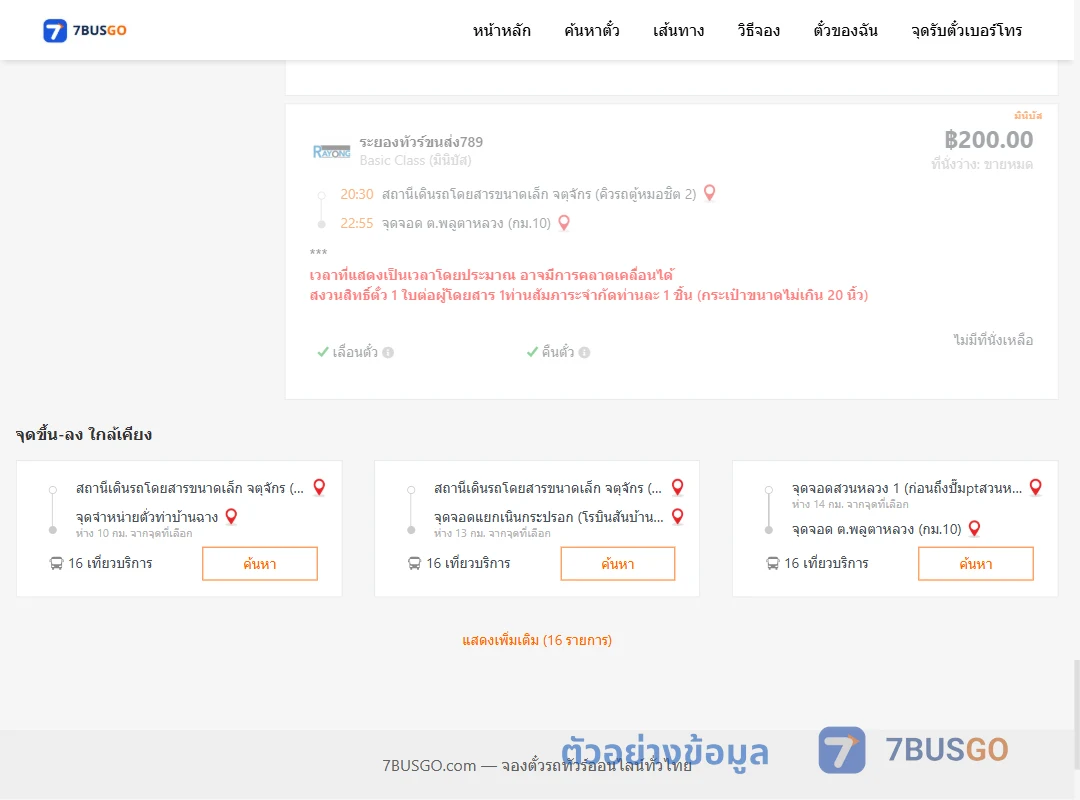Click map pin next to 22:55 arrival stop
The height and width of the screenshot is (800, 1080).
563,223
